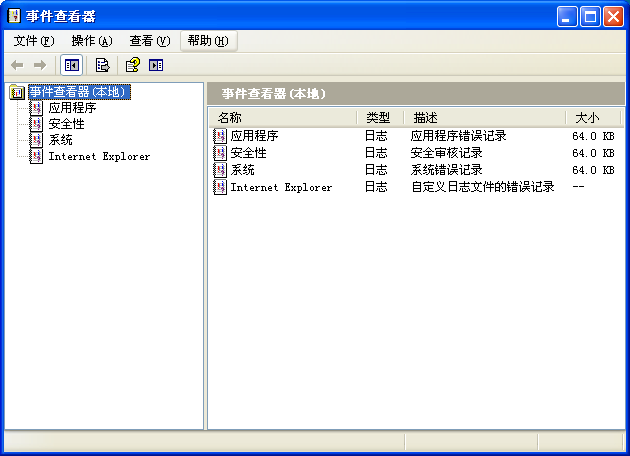Click the 应用程序错误记录 description text

(458, 136)
